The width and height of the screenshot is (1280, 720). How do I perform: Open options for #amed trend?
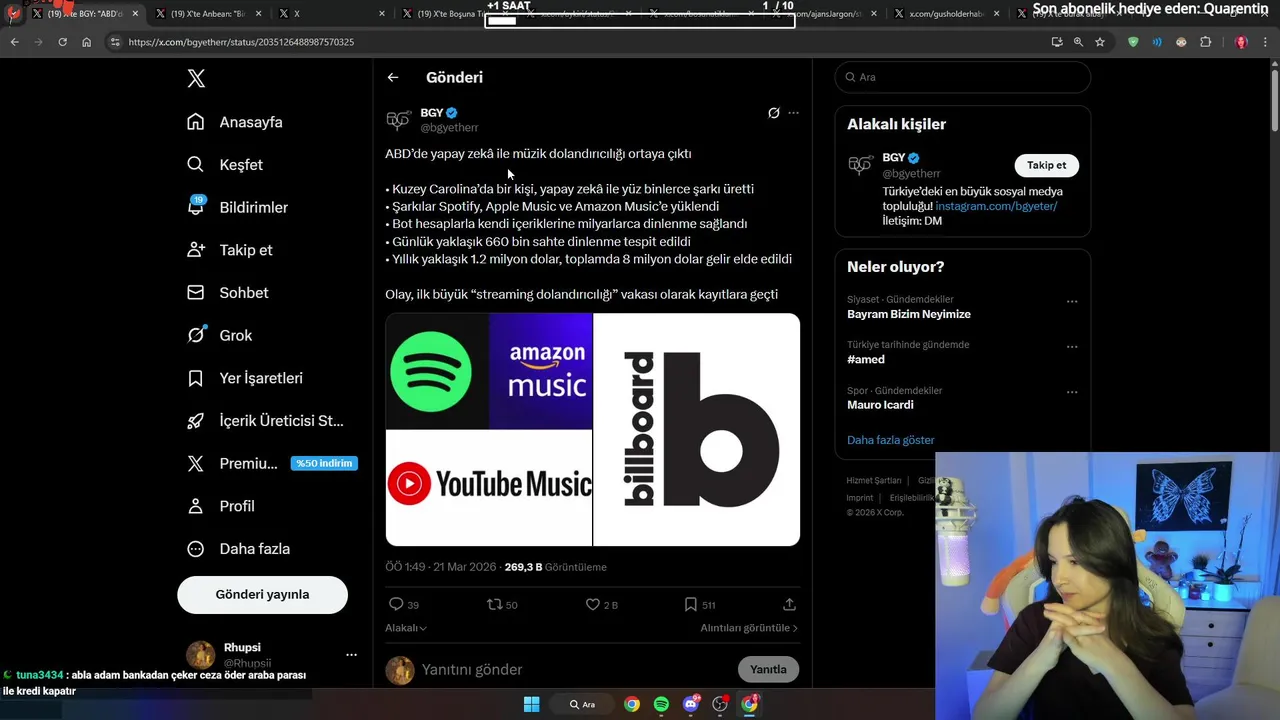tap(1072, 347)
